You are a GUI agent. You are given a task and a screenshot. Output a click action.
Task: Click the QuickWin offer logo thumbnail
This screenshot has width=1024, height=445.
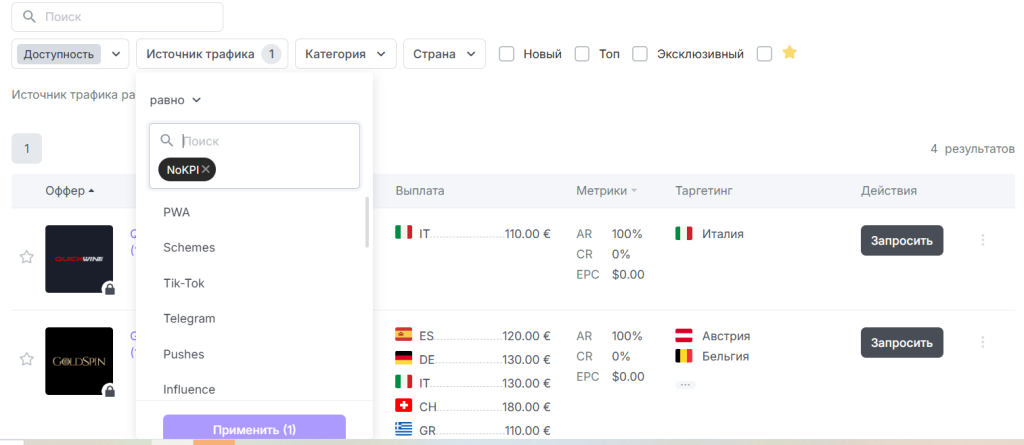point(79,259)
